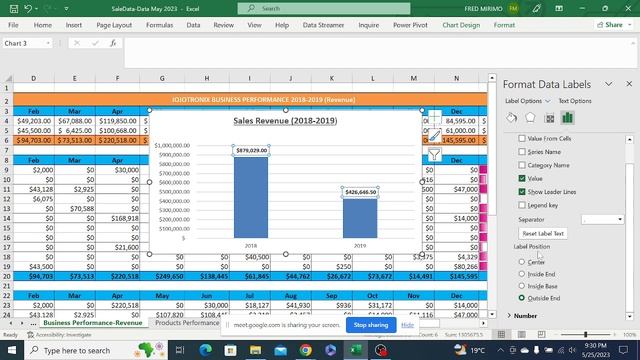Check the Legend key checkbox
640x360 pixels.
[522, 205]
